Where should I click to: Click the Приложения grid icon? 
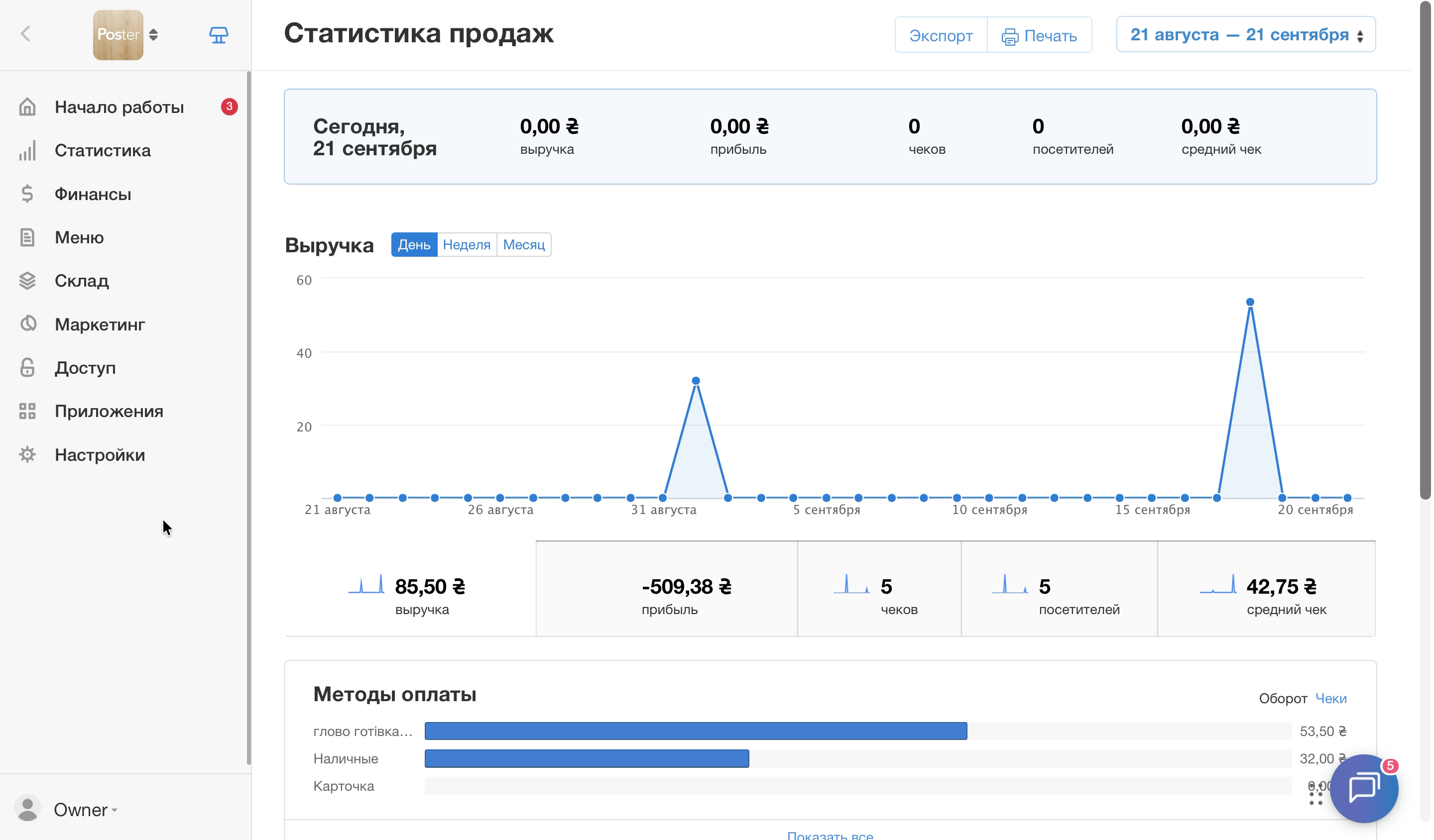(x=27, y=411)
